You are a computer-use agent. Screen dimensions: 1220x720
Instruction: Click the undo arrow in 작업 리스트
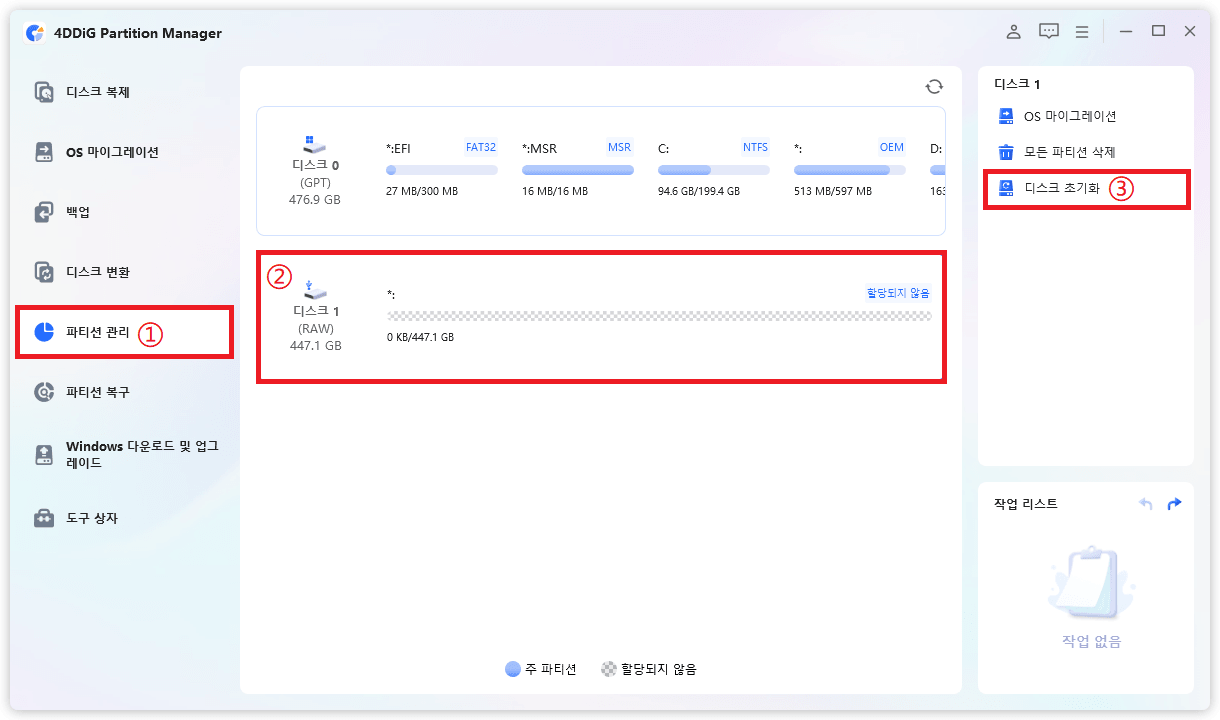(1146, 504)
